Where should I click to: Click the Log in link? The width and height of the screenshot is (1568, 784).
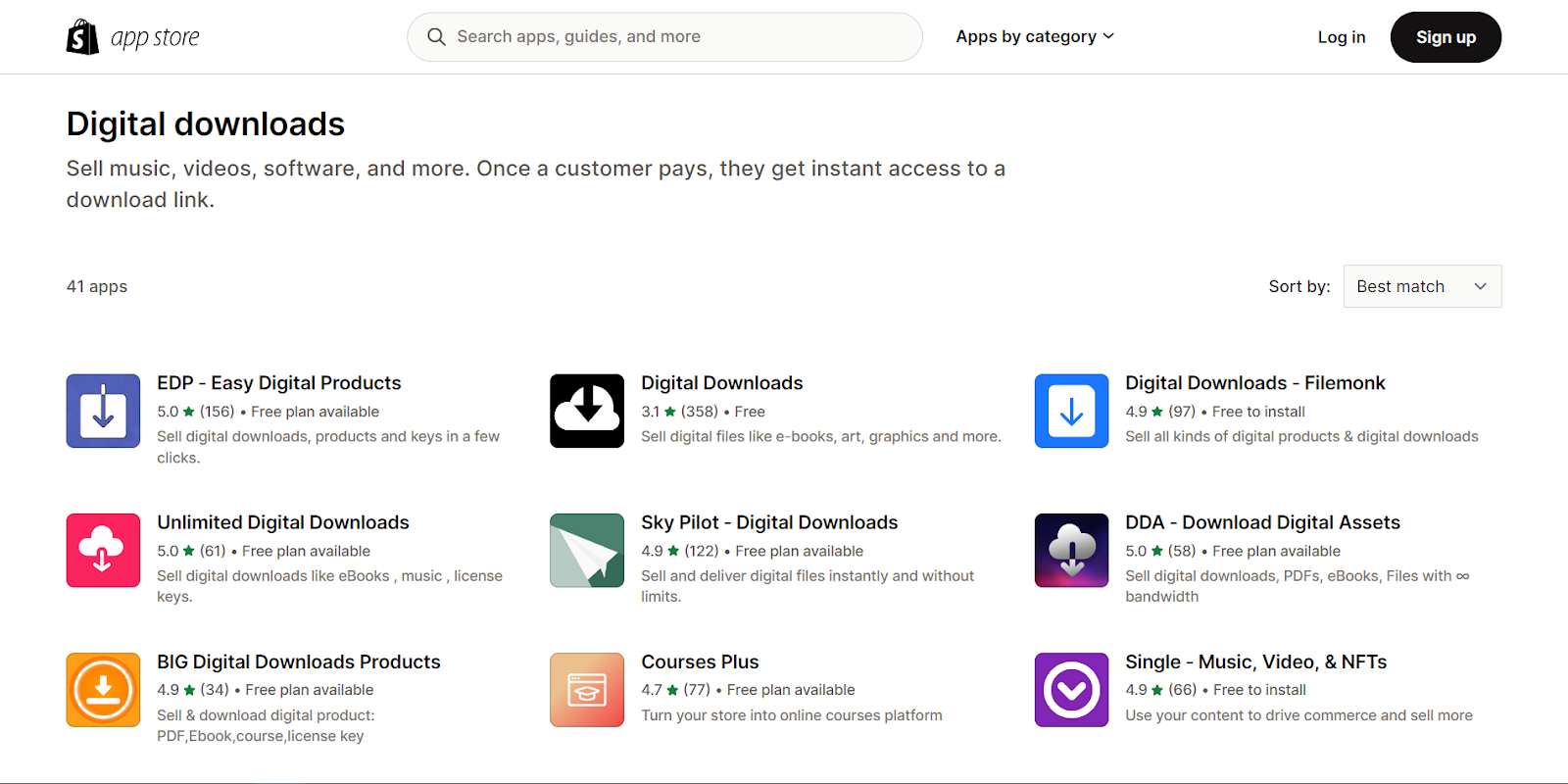tap(1341, 37)
